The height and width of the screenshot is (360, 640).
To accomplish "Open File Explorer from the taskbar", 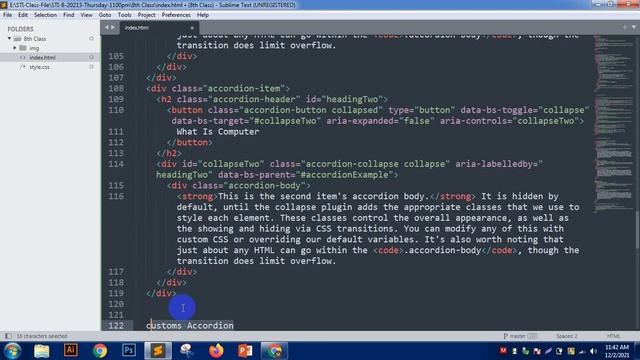I will click(42, 351).
